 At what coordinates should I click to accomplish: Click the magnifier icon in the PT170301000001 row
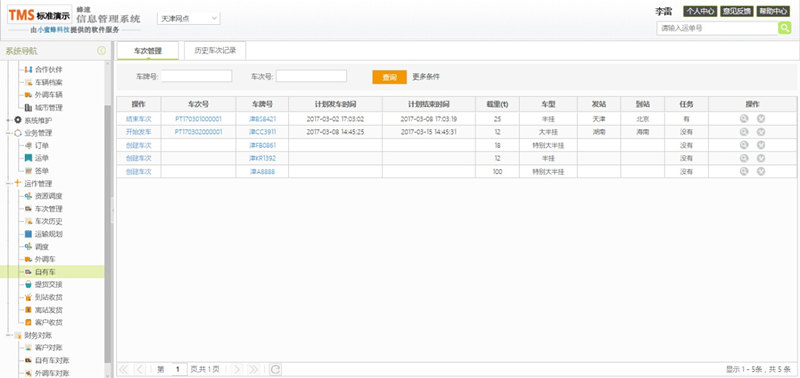tap(744, 118)
